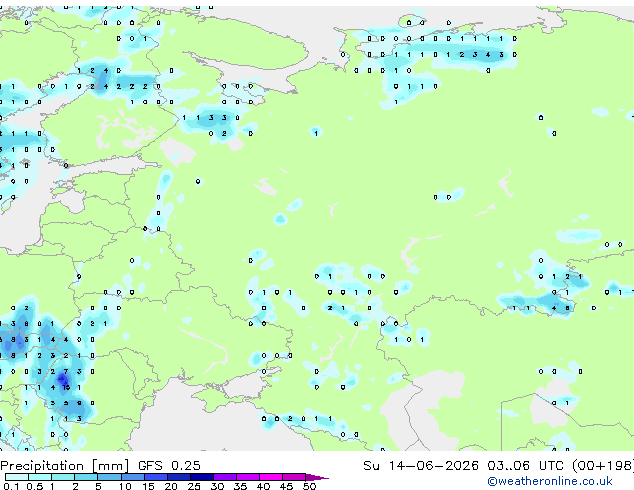Viewport: 634px width, 490px height.
Task: Select legend swatch between 5 and 10
Action: [109, 477]
